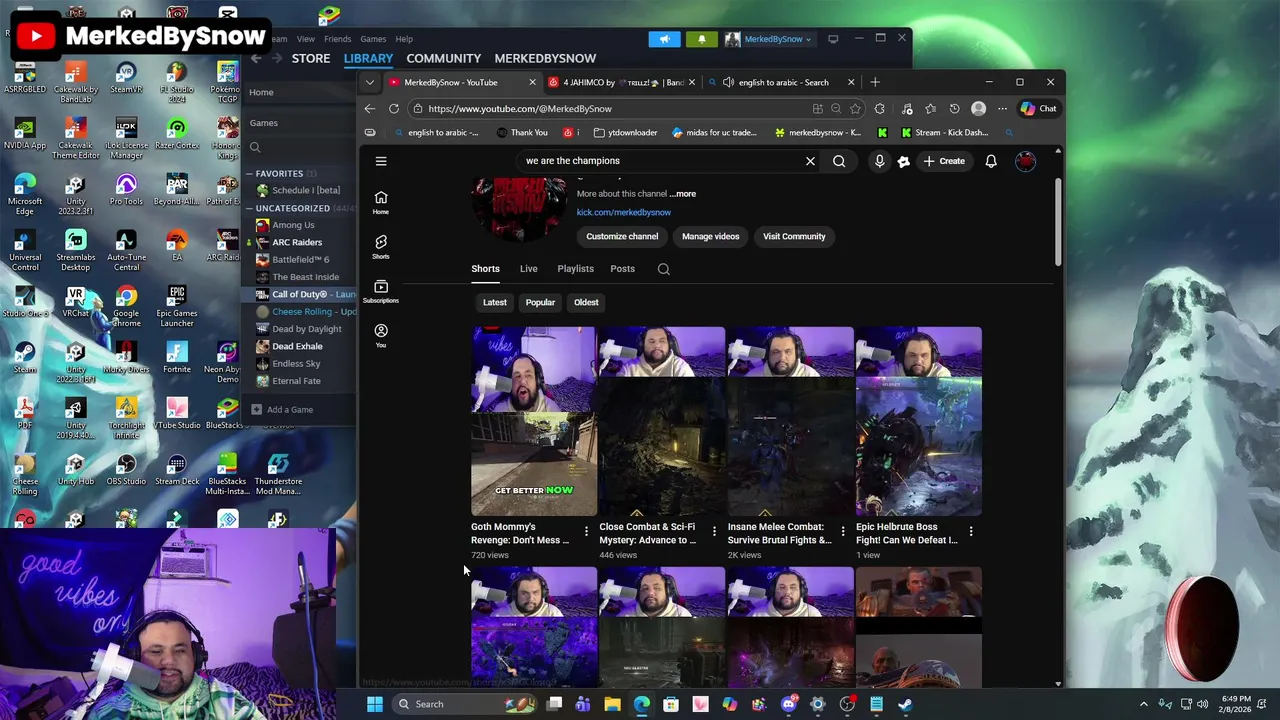Open Discord from the taskbar
Image resolution: width=1280 pixels, height=720 pixels.
point(788,704)
